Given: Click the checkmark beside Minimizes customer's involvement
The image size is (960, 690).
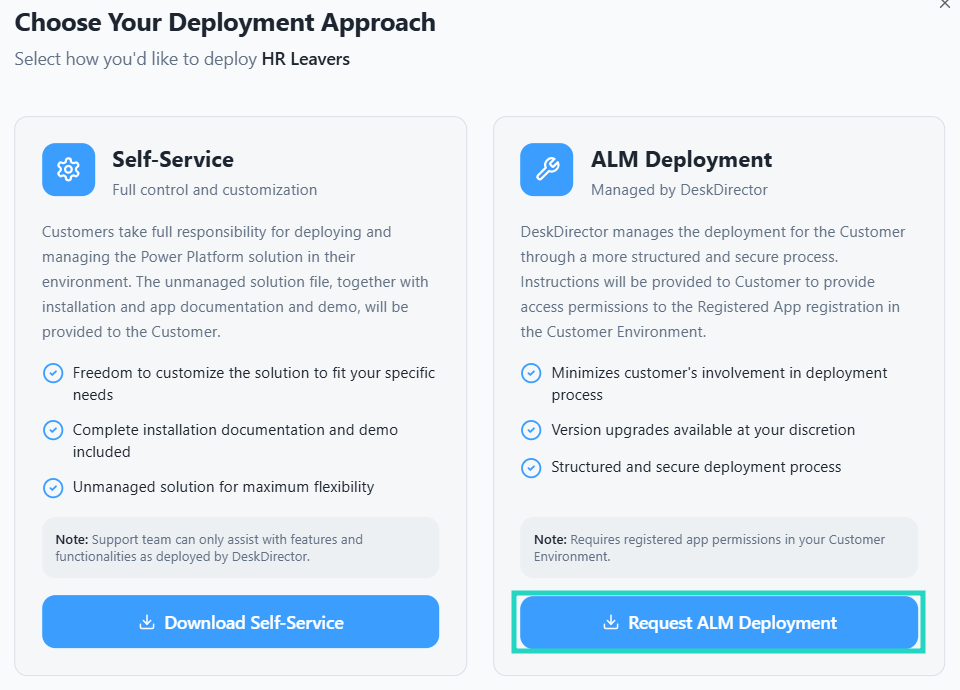Looking at the screenshot, I should tap(531, 373).
